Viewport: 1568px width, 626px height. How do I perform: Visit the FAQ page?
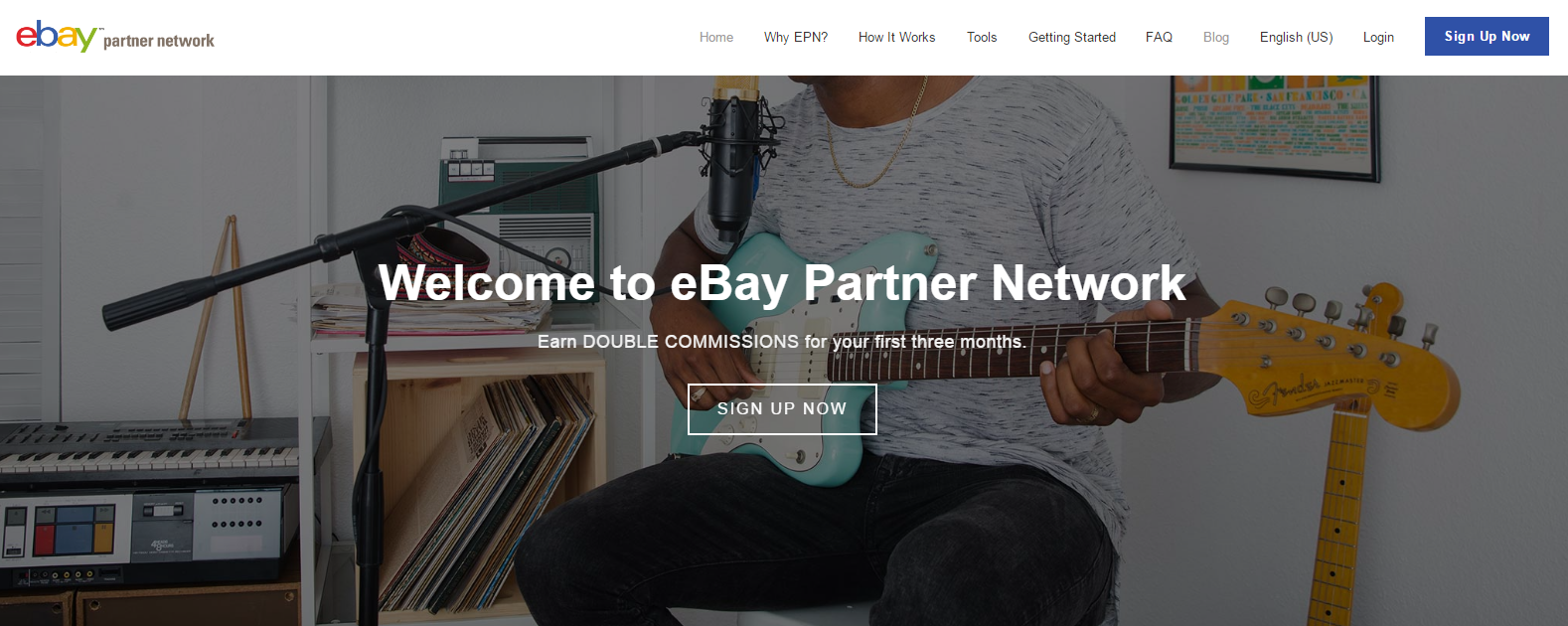point(1159,37)
